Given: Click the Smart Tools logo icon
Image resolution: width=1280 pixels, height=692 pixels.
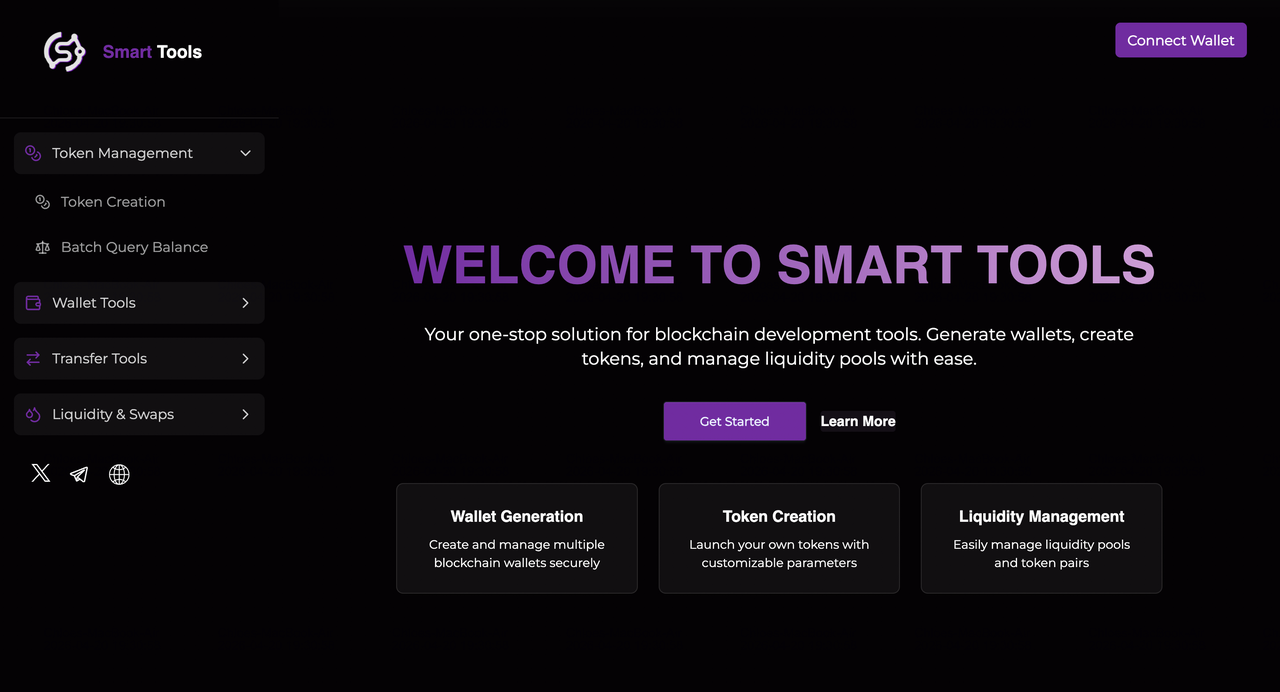Looking at the screenshot, I should pos(64,52).
